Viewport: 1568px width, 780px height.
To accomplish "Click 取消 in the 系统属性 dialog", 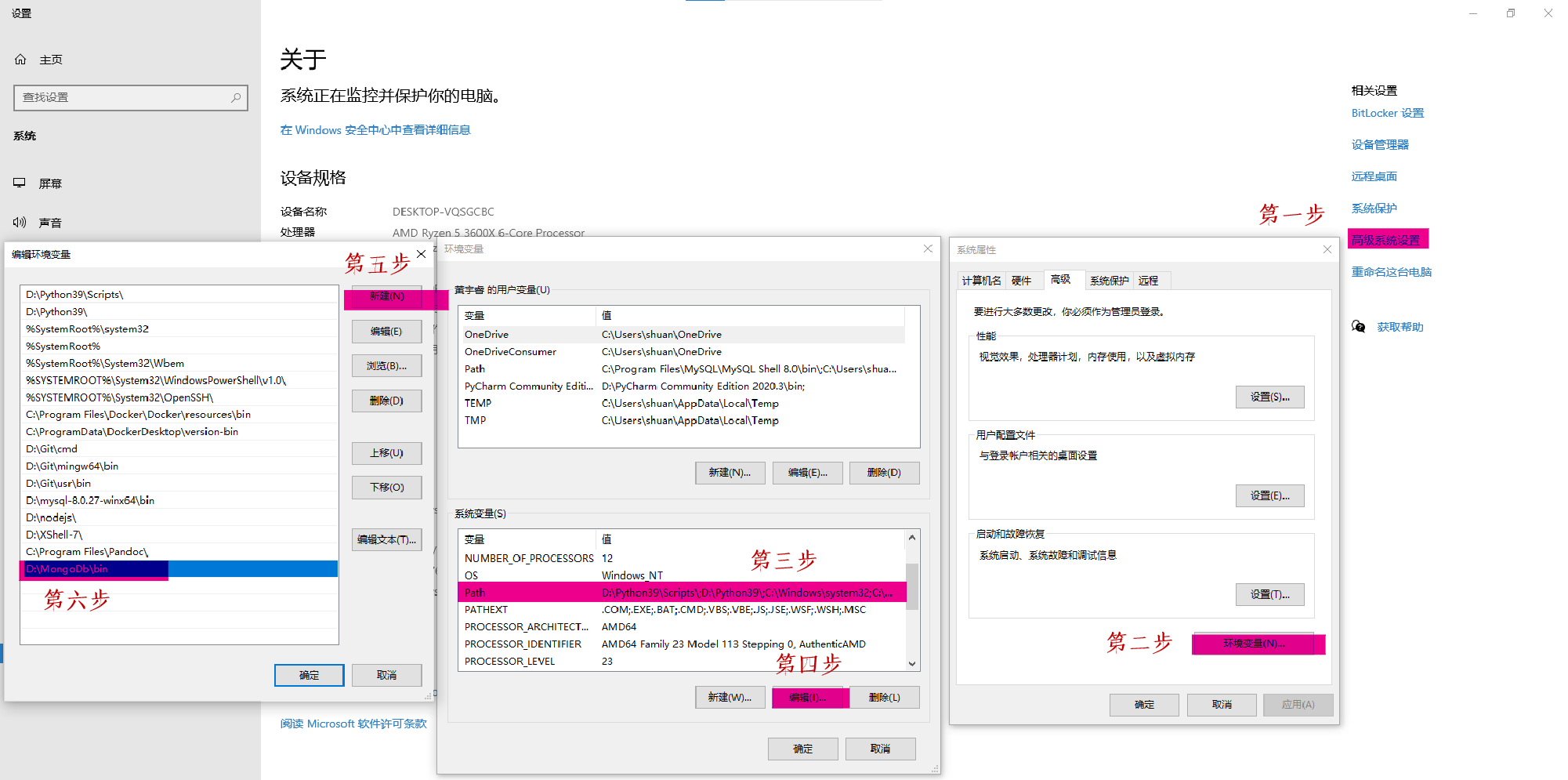I will [x=1222, y=705].
